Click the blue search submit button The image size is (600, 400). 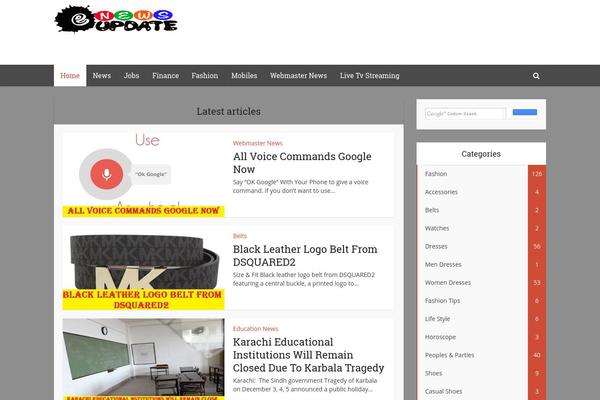pos(525,112)
